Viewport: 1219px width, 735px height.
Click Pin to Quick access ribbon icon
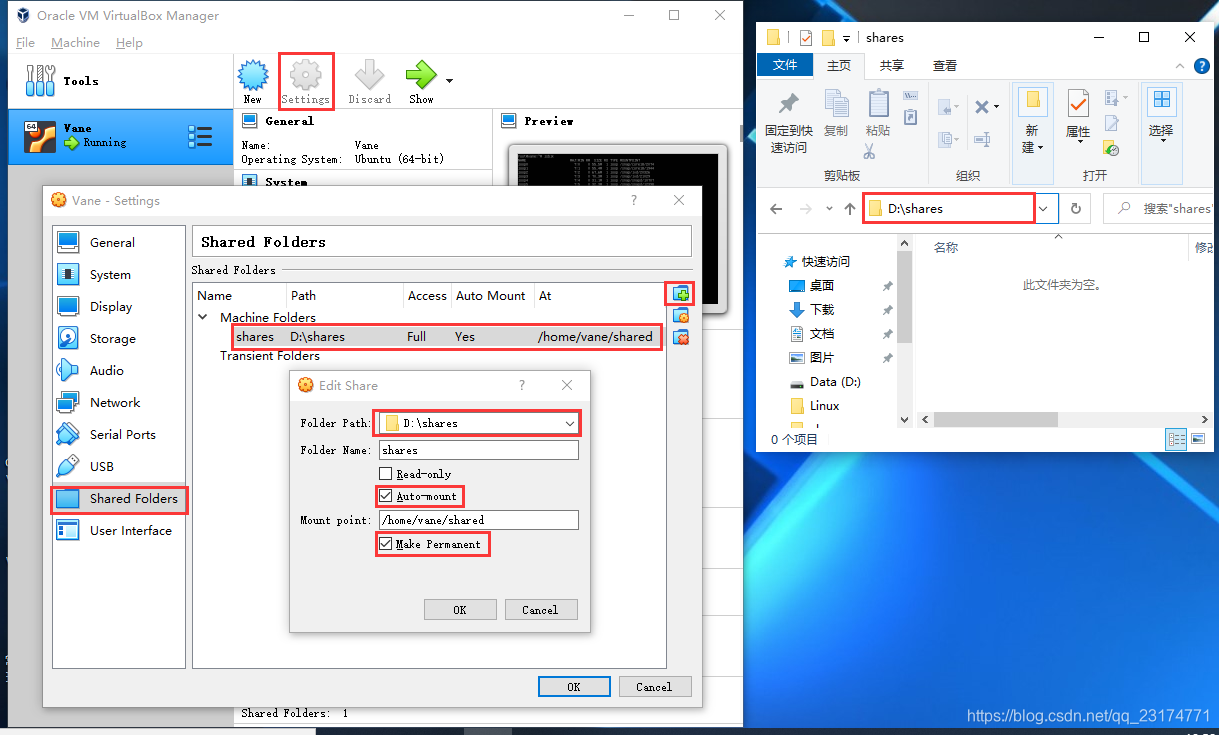(788, 104)
